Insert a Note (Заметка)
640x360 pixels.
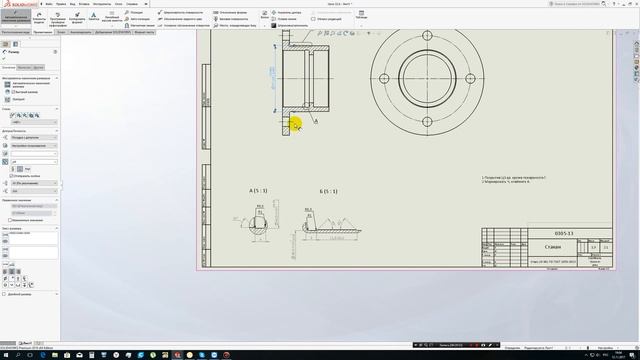93,16
